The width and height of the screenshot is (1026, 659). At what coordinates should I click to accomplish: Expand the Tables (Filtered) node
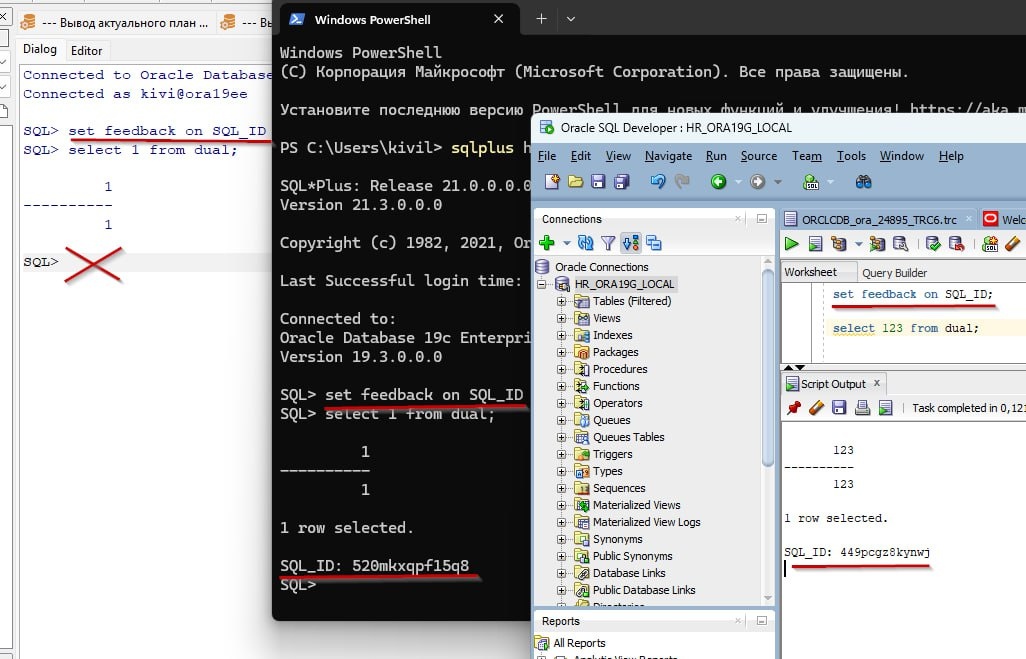(x=561, y=301)
